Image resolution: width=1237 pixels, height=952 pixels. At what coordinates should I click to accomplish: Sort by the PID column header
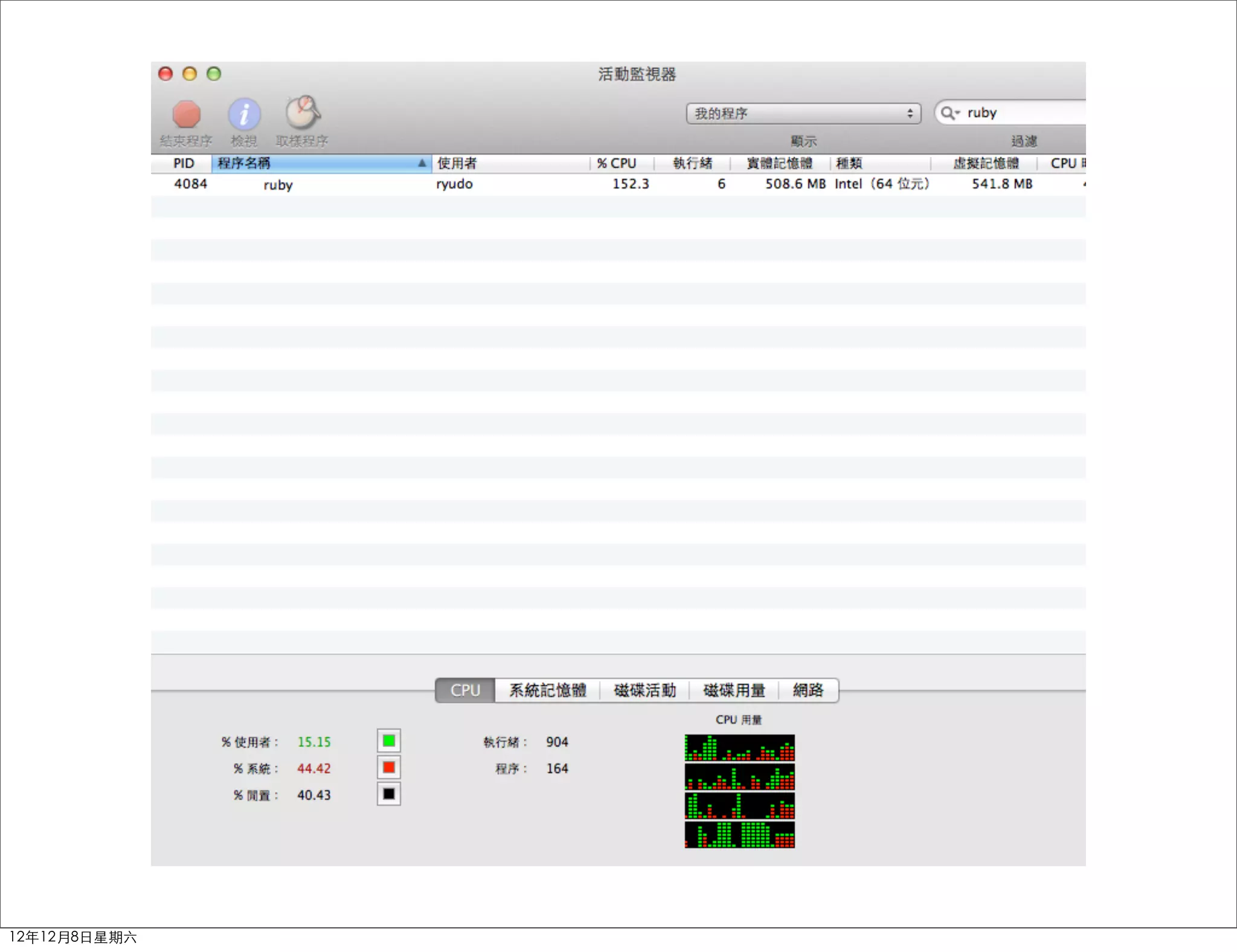(x=184, y=163)
